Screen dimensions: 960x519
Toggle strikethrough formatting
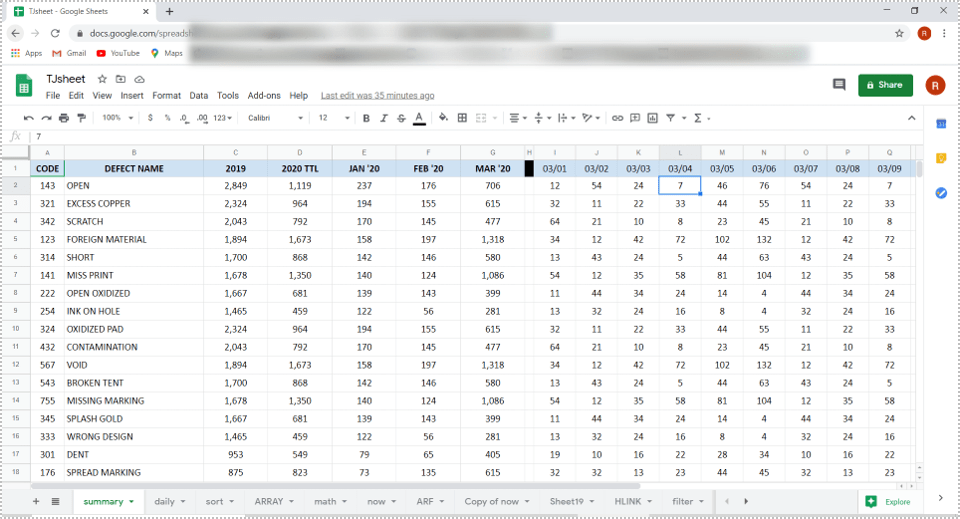tap(401, 118)
